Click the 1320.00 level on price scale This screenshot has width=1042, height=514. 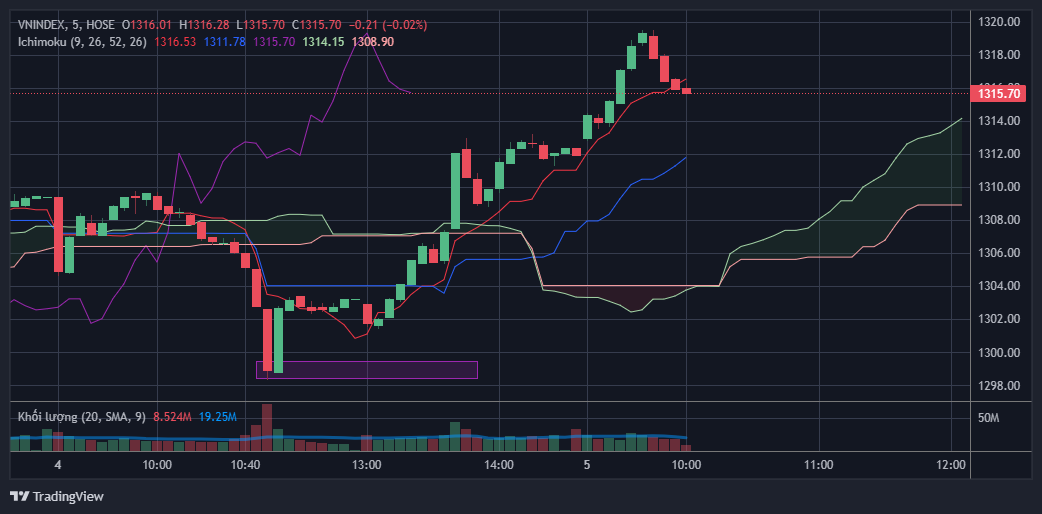click(998, 21)
